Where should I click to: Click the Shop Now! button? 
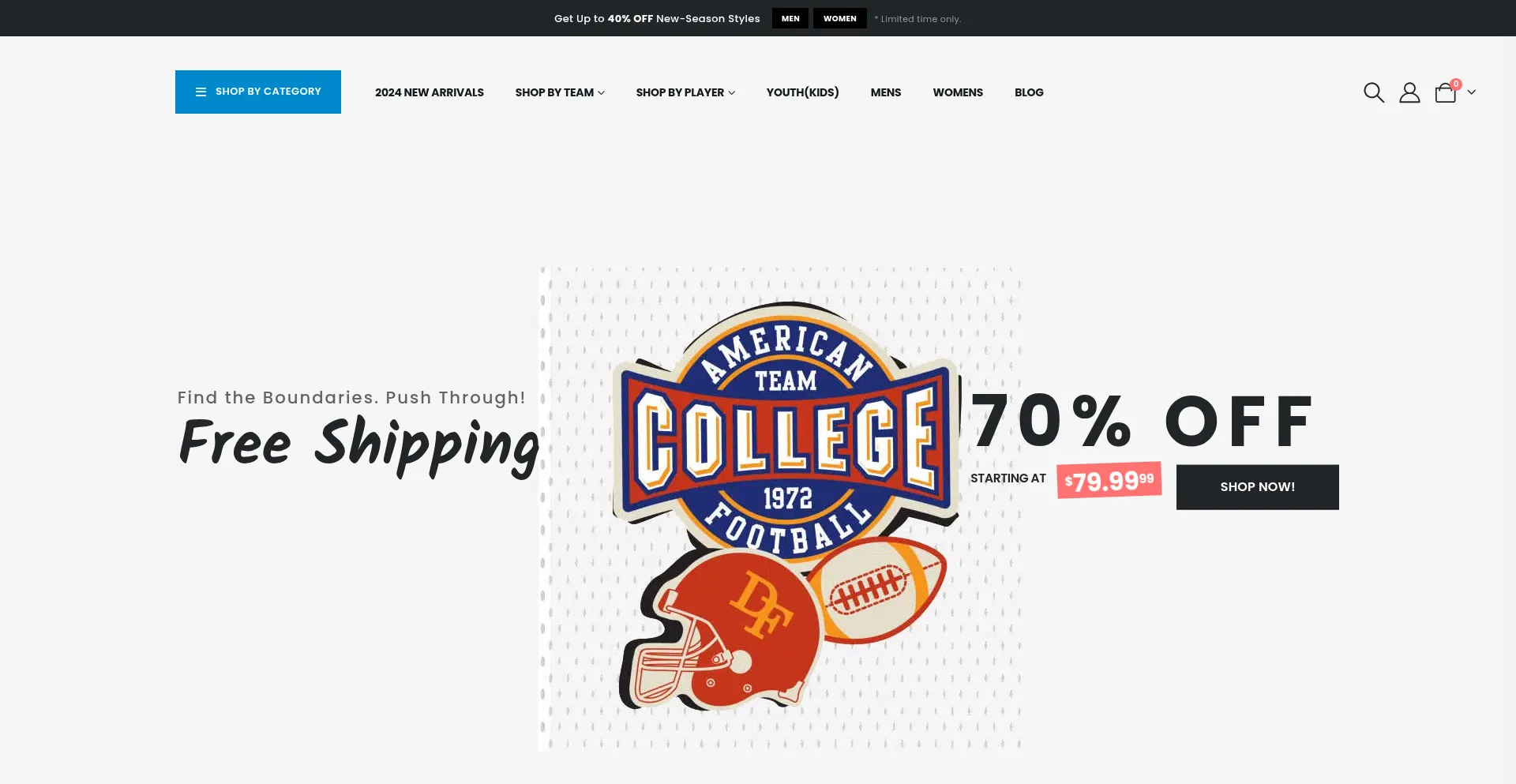tap(1258, 487)
